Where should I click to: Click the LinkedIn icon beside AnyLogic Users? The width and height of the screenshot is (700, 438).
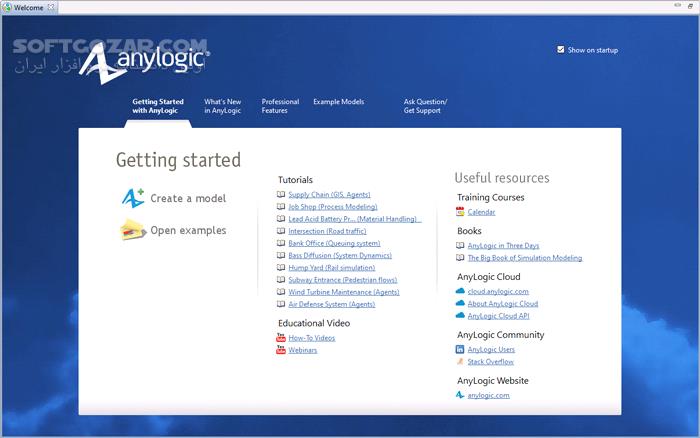pyautogui.click(x=460, y=350)
